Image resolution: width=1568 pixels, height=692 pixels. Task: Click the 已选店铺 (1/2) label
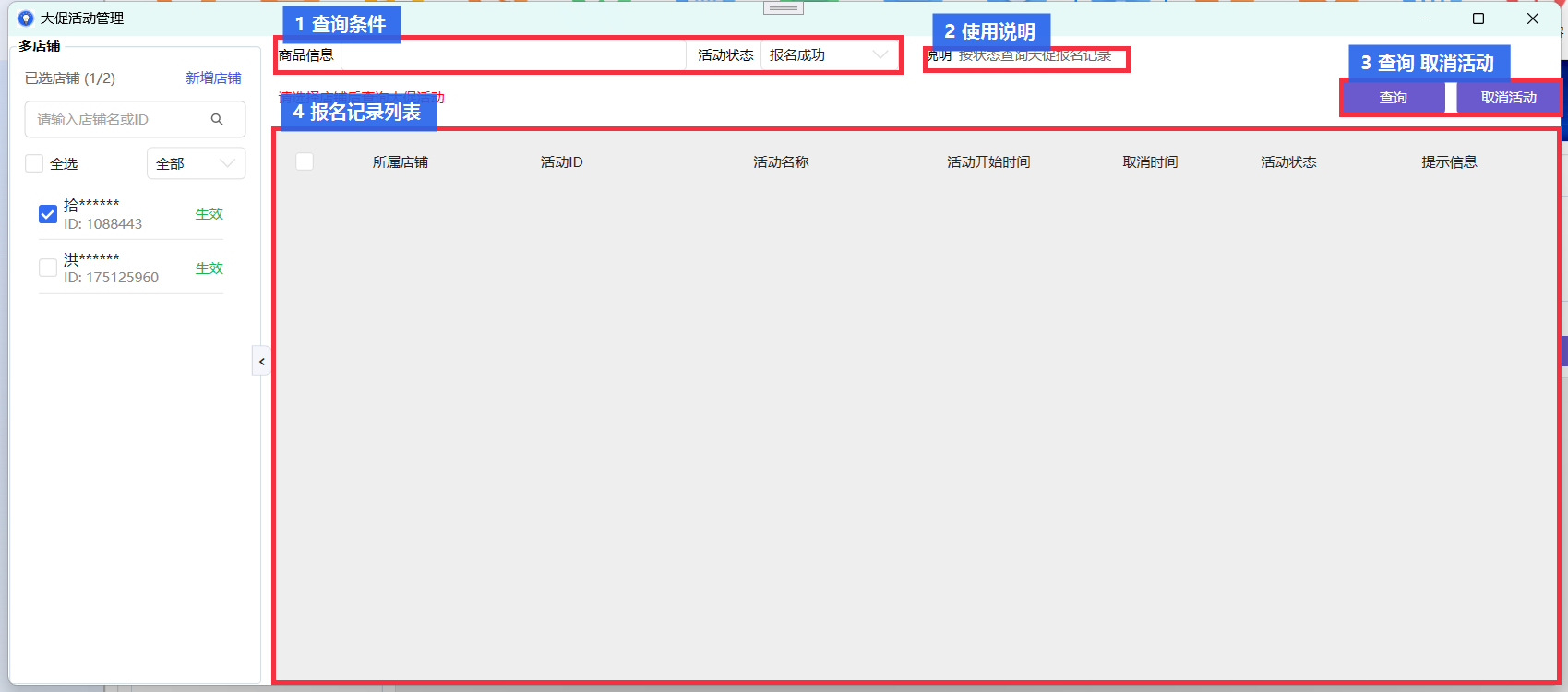70,78
